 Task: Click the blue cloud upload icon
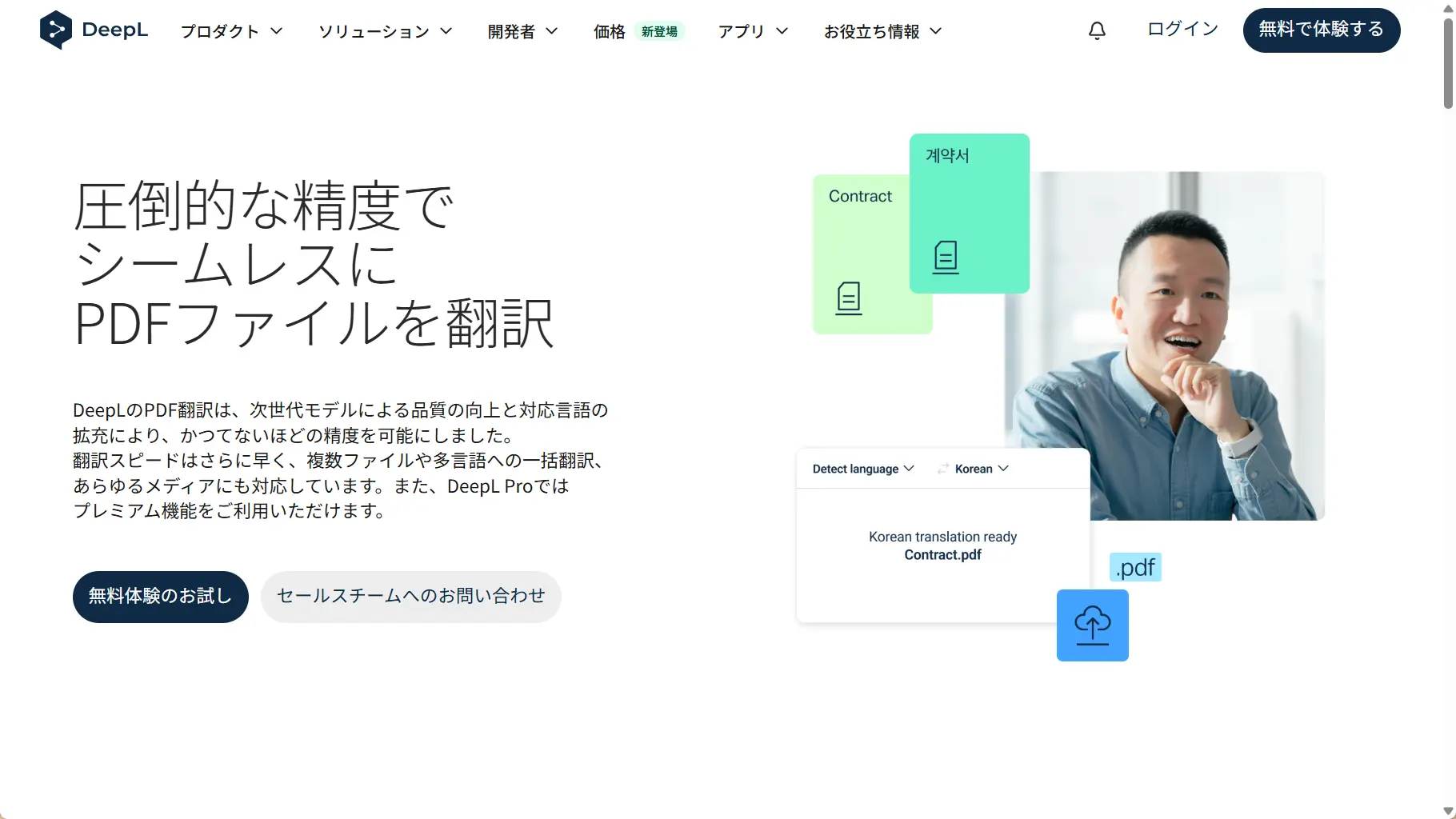click(x=1092, y=625)
